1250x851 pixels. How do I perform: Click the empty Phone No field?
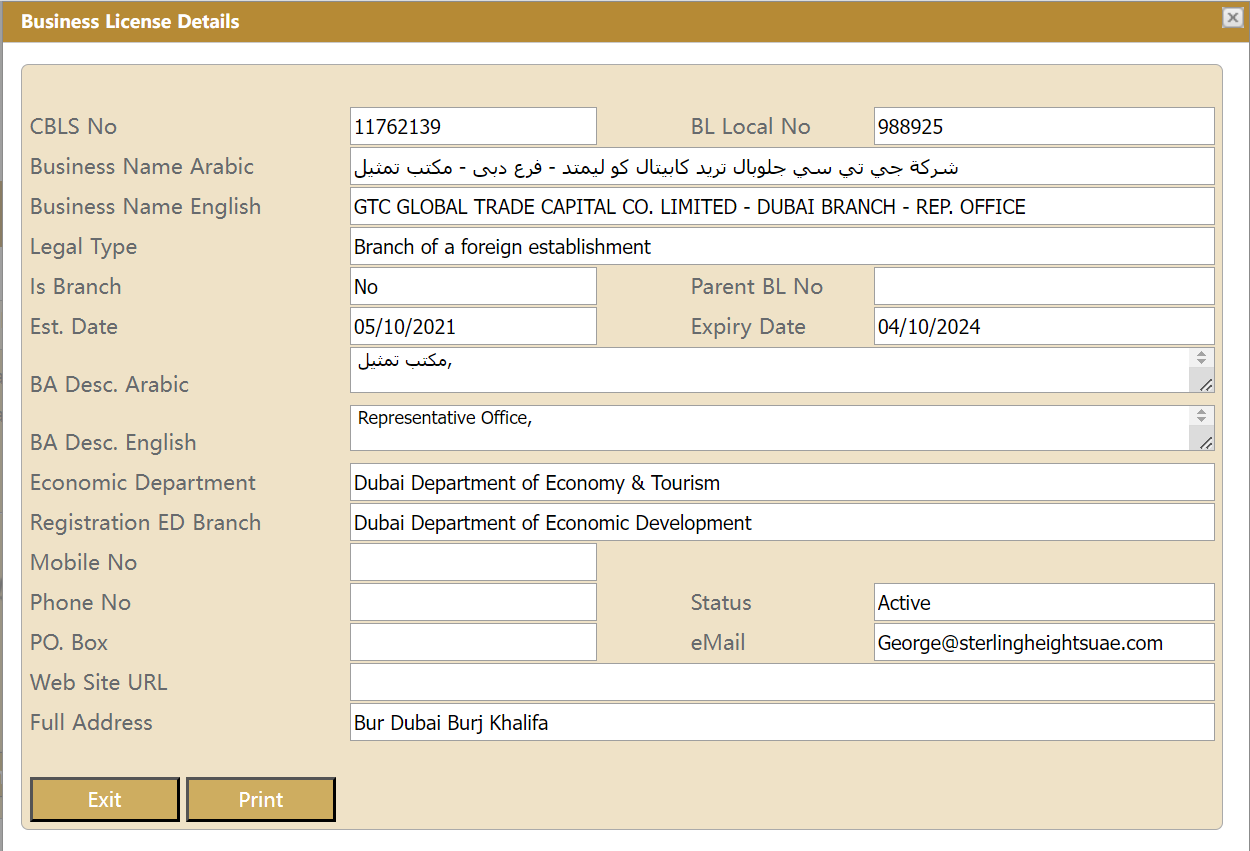[473, 602]
